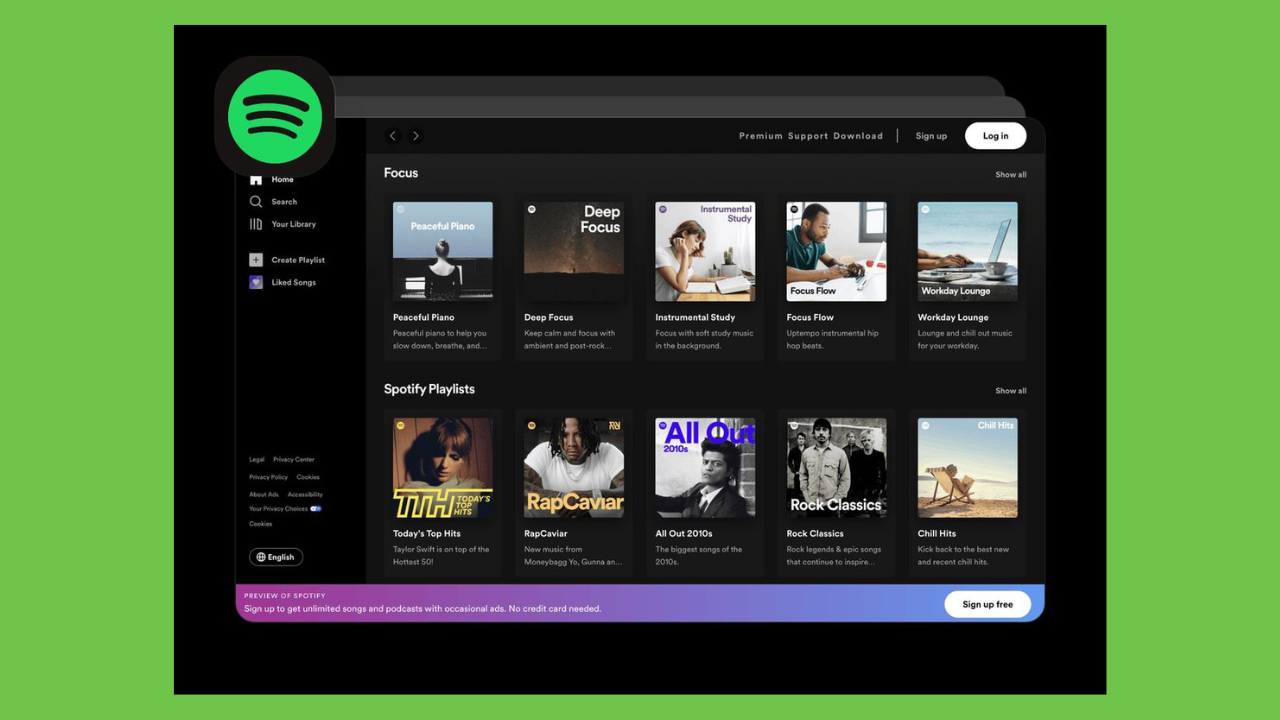The image size is (1280, 720).
Task: Show all playlists in the Focus section
Action: pyautogui.click(x=1011, y=175)
